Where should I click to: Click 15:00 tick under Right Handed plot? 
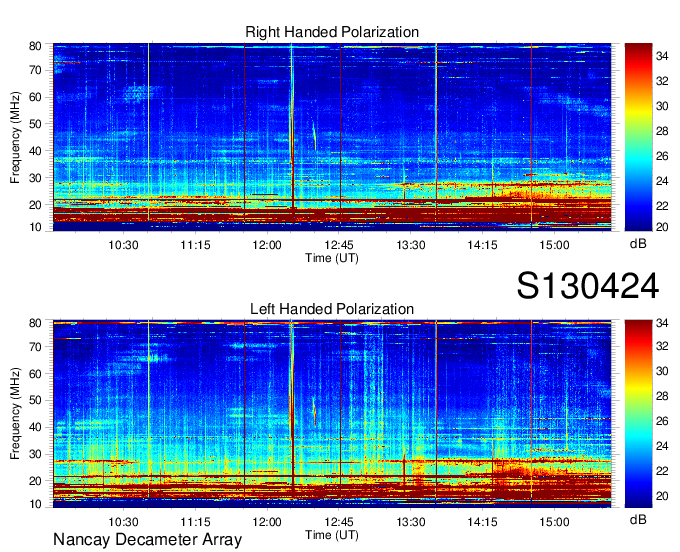pos(554,245)
